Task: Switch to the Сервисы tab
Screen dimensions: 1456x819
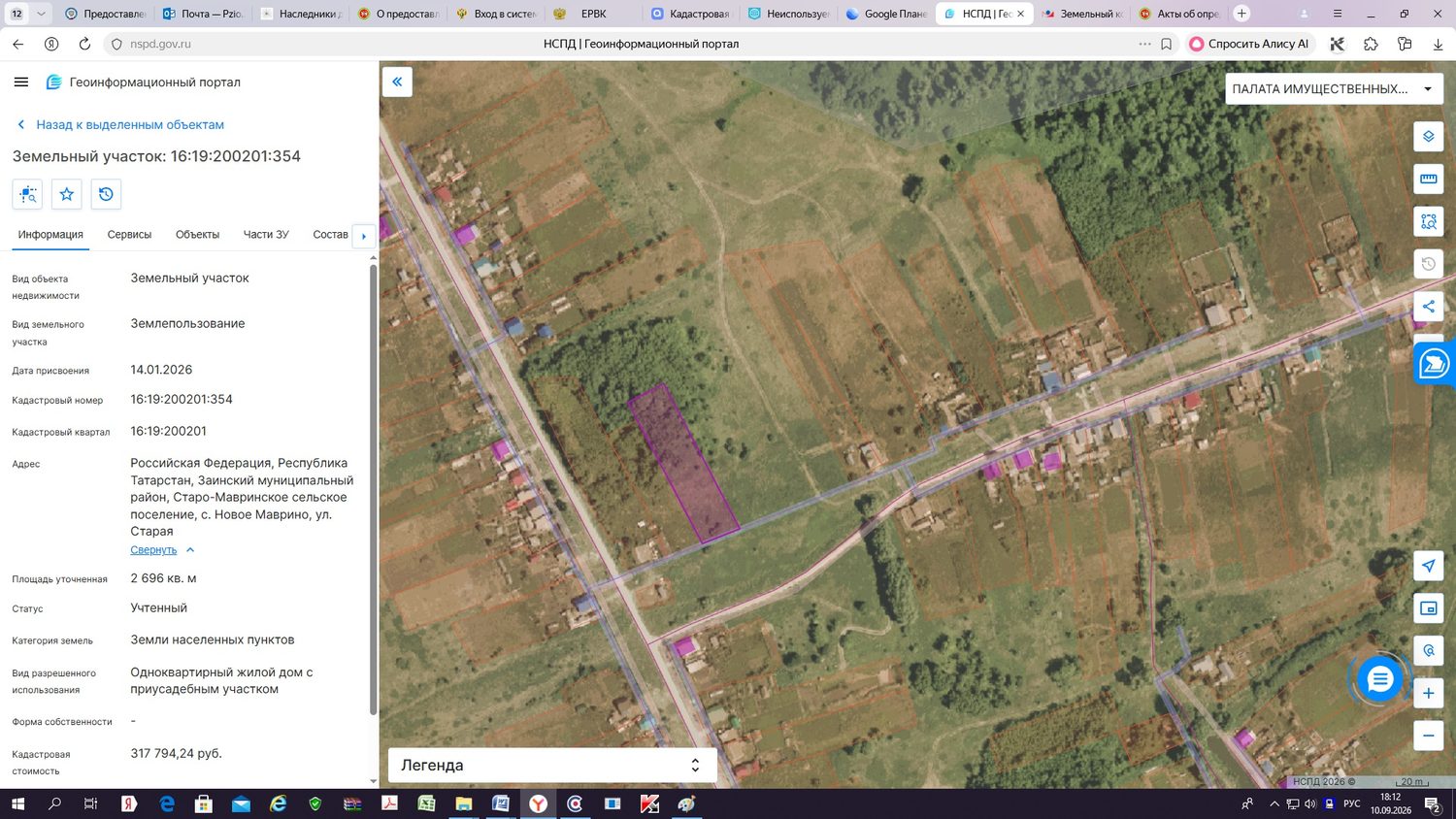Action: click(x=129, y=235)
